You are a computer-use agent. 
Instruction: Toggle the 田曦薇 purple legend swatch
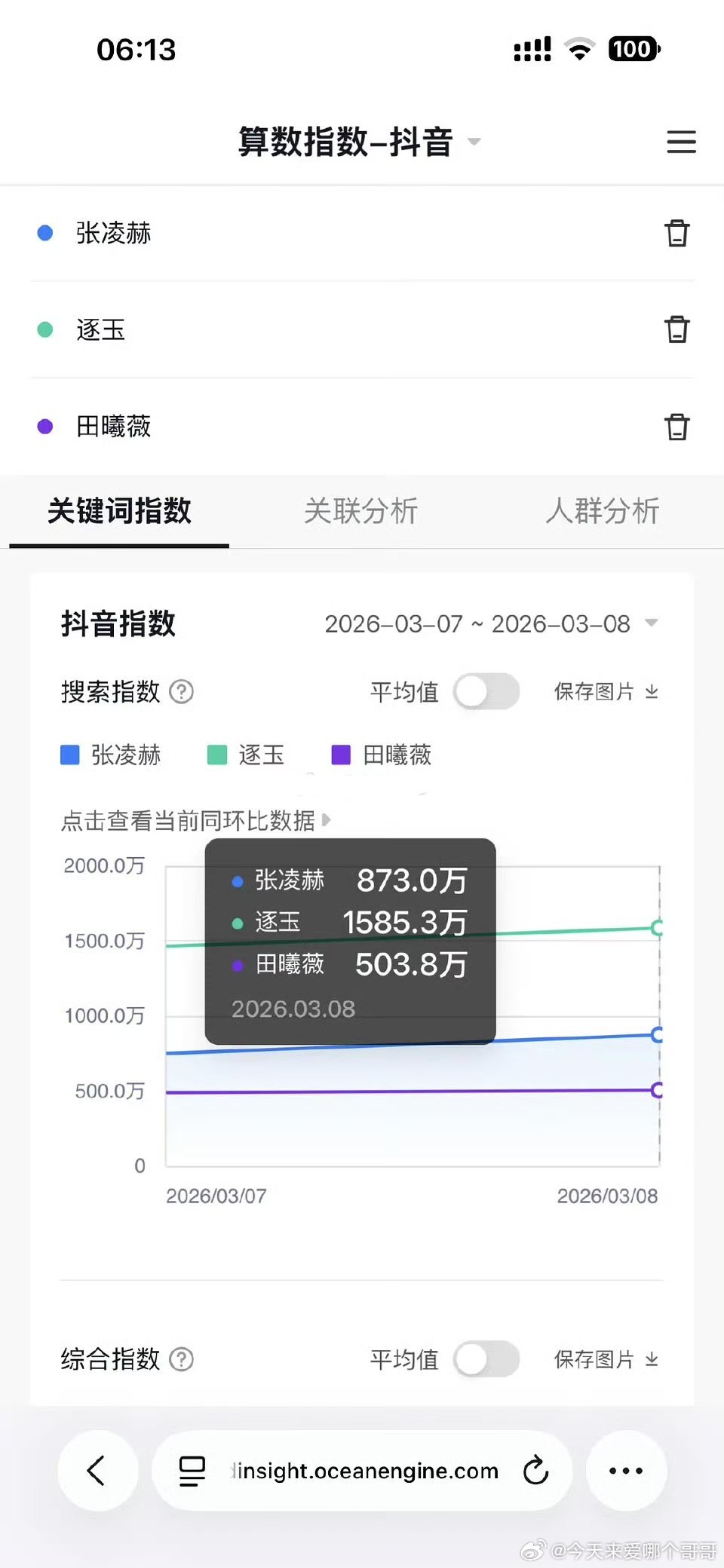click(341, 755)
